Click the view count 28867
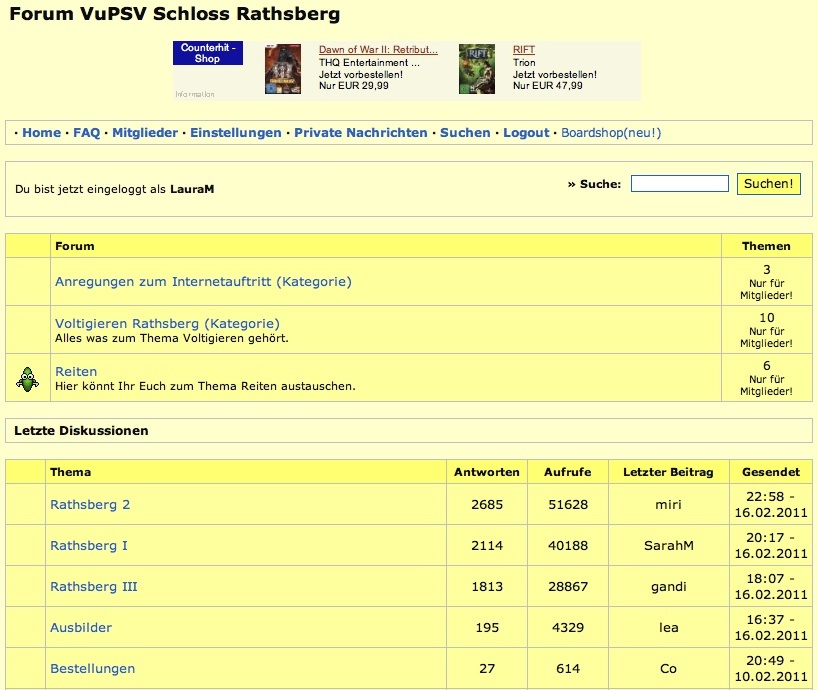Image resolution: width=818 pixels, height=690 pixels. [x=568, y=586]
